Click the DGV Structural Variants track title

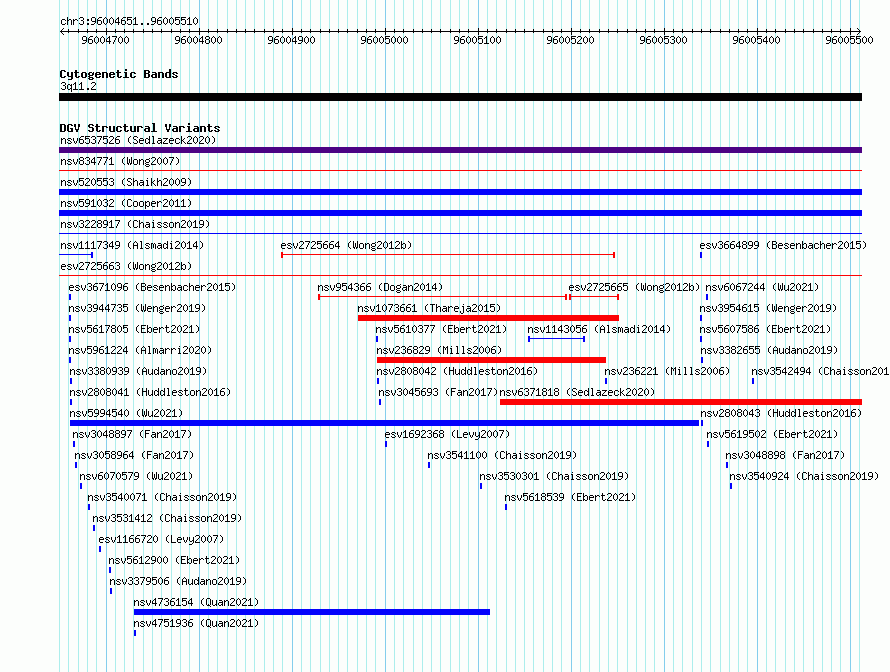point(140,128)
